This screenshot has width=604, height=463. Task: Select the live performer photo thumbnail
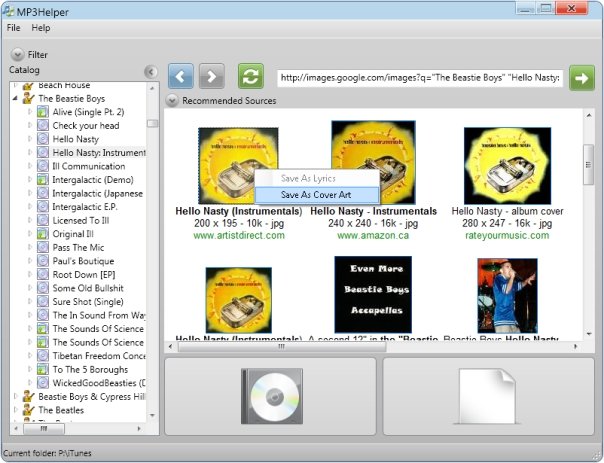[507, 295]
